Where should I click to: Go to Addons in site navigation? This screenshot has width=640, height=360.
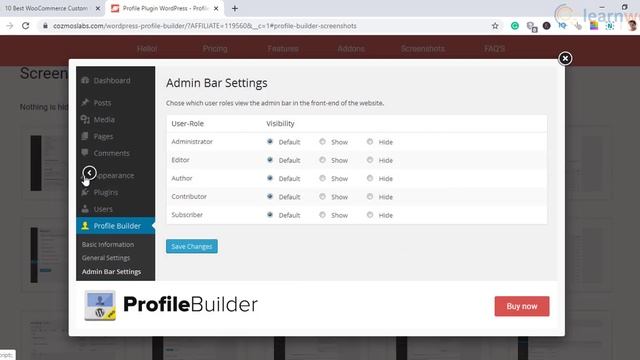[x=351, y=49]
